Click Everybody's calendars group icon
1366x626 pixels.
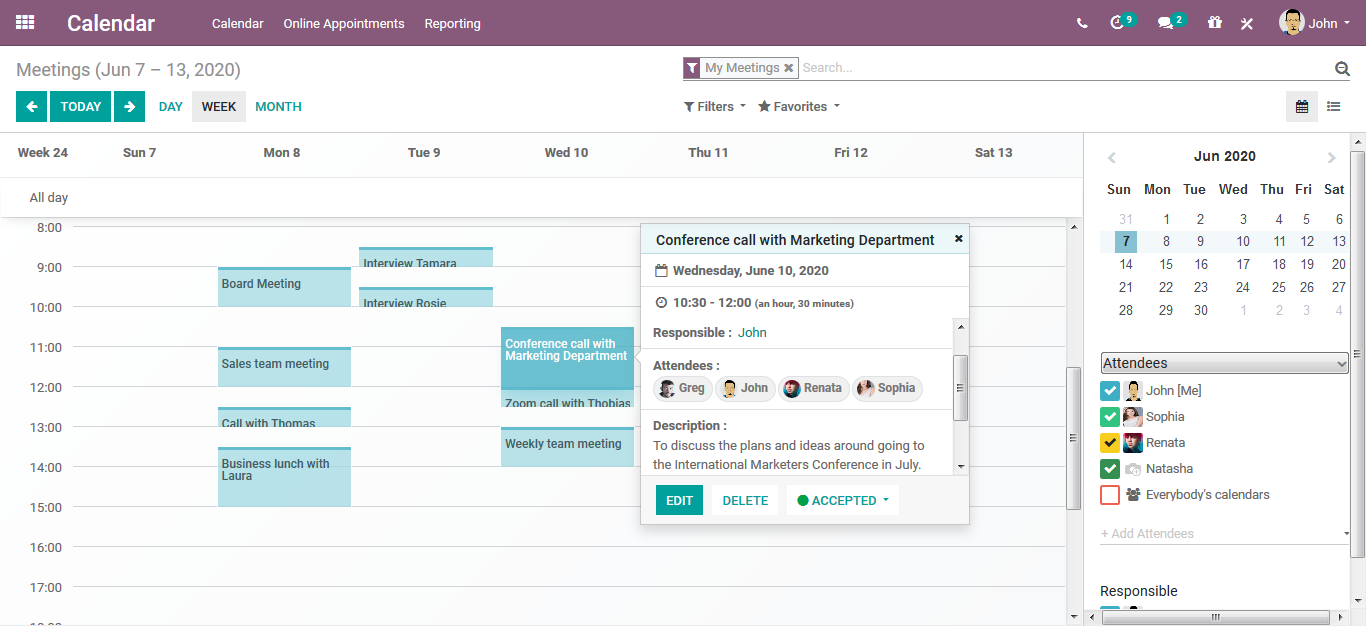coord(1133,494)
